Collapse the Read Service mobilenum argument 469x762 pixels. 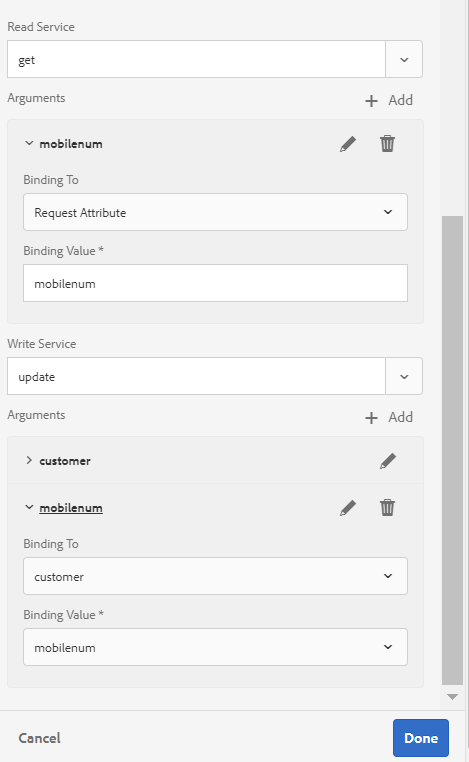coord(29,143)
